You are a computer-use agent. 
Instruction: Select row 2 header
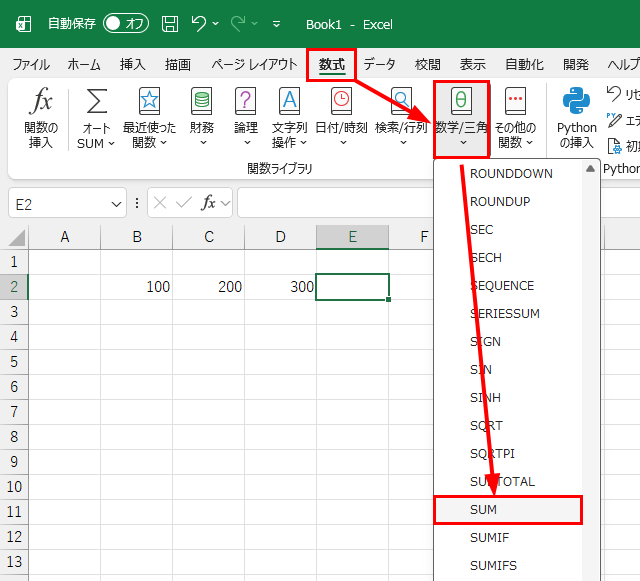(x=14, y=287)
